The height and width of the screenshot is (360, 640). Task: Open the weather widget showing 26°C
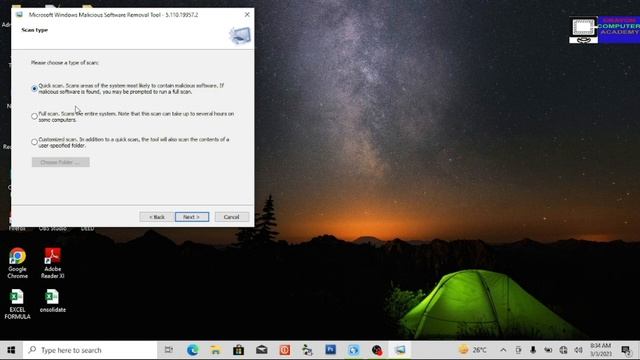tap(473, 350)
